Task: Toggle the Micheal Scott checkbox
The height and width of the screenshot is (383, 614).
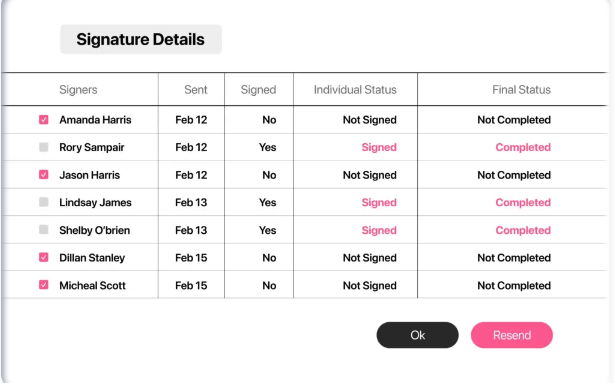Action: pos(43,285)
